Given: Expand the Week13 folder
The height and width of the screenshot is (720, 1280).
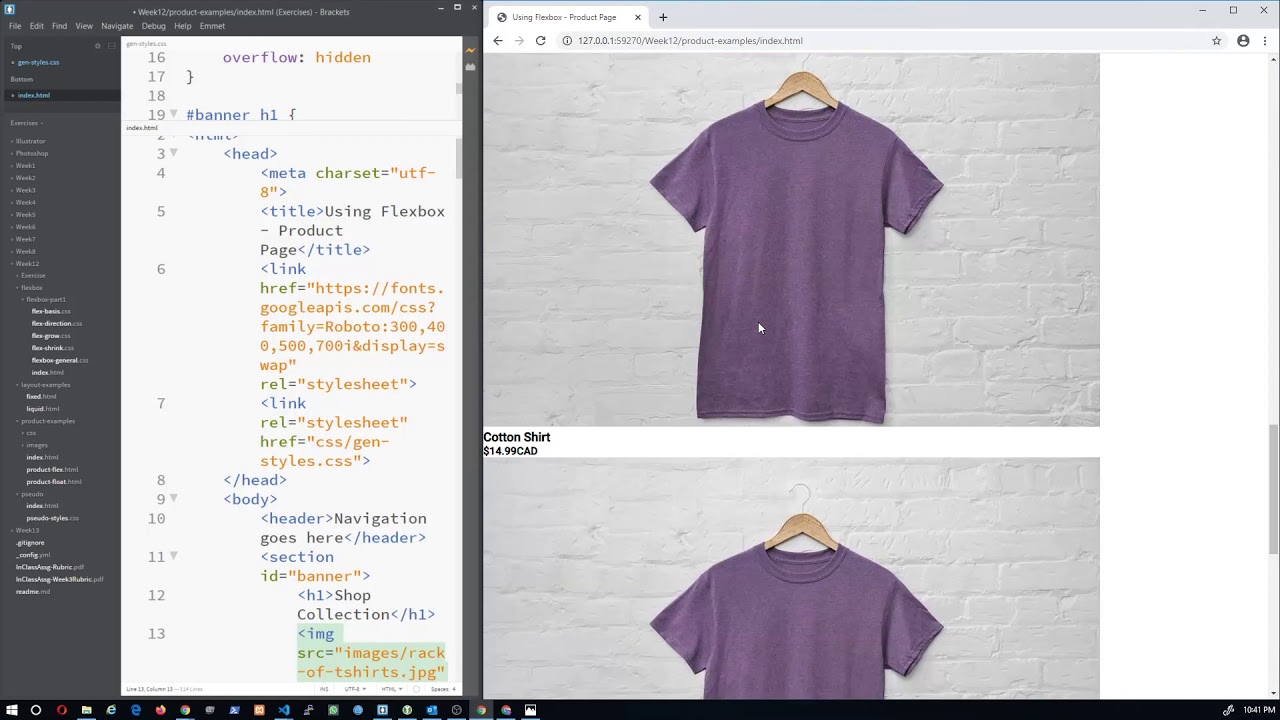Looking at the screenshot, I should (x=25, y=530).
